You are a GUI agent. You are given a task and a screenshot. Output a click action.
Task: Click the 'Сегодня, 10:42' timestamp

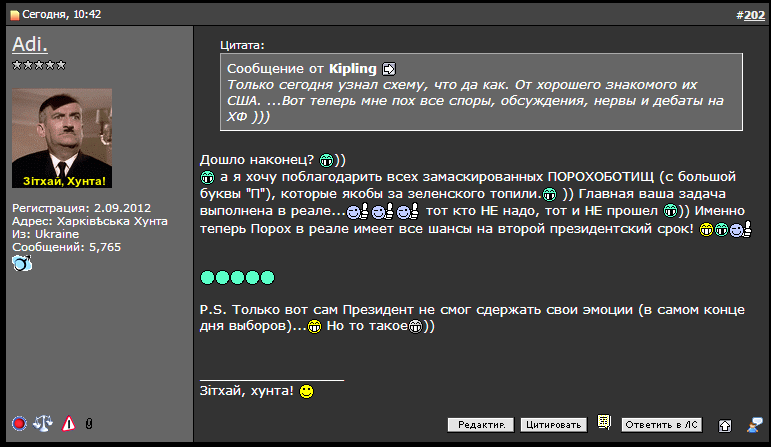pyautogui.click(x=61, y=14)
